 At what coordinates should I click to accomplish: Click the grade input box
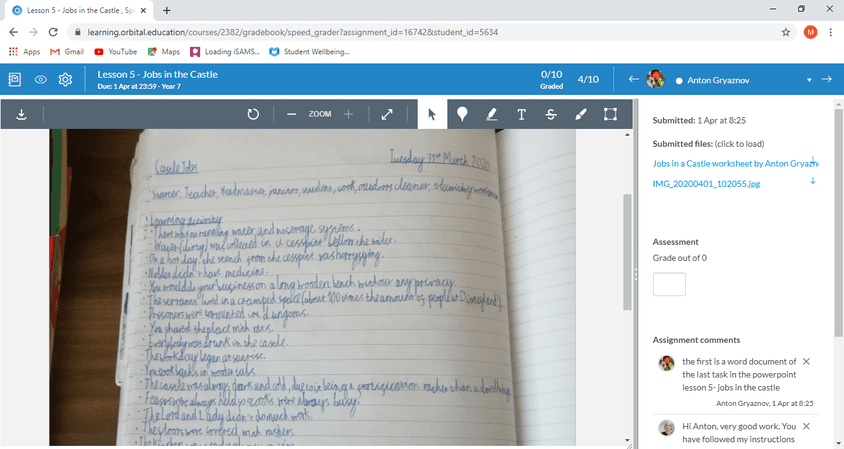(669, 284)
